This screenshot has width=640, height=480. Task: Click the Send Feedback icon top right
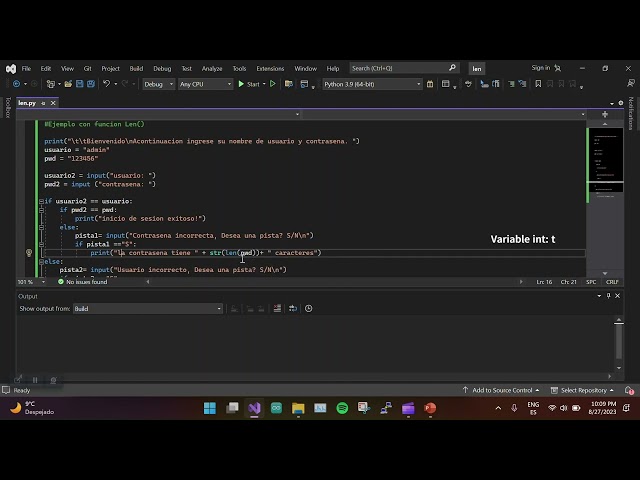[x=631, y=83]
